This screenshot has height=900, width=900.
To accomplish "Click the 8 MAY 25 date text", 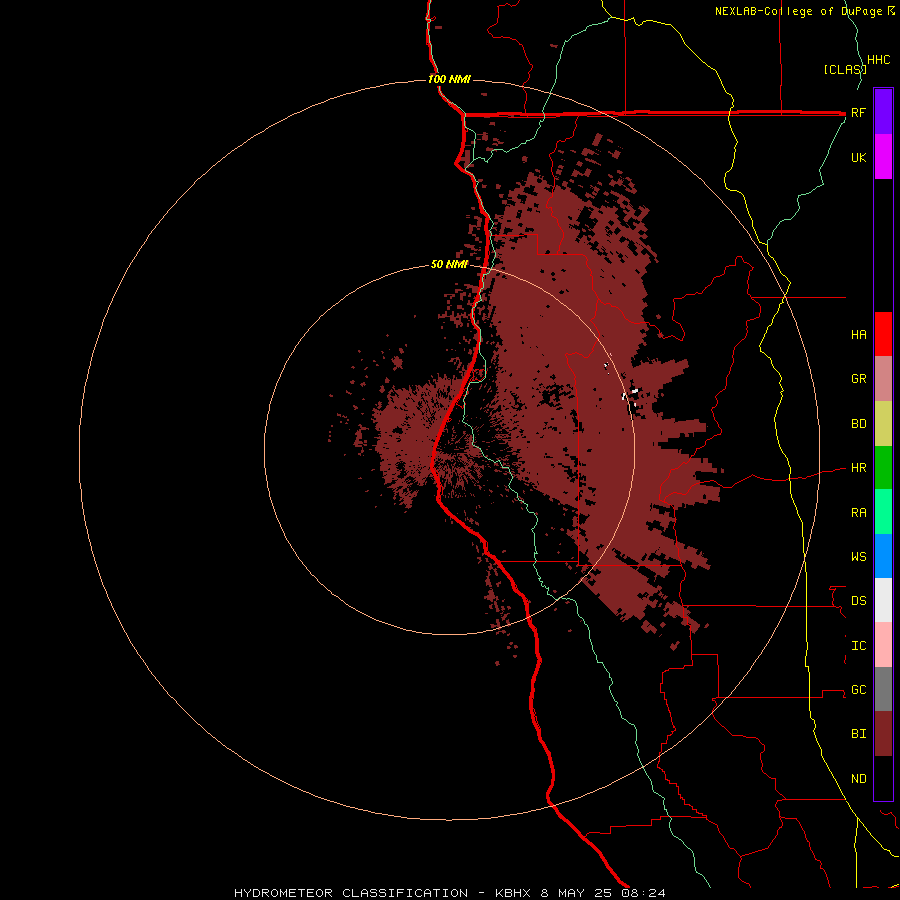I will click(577, 893).
